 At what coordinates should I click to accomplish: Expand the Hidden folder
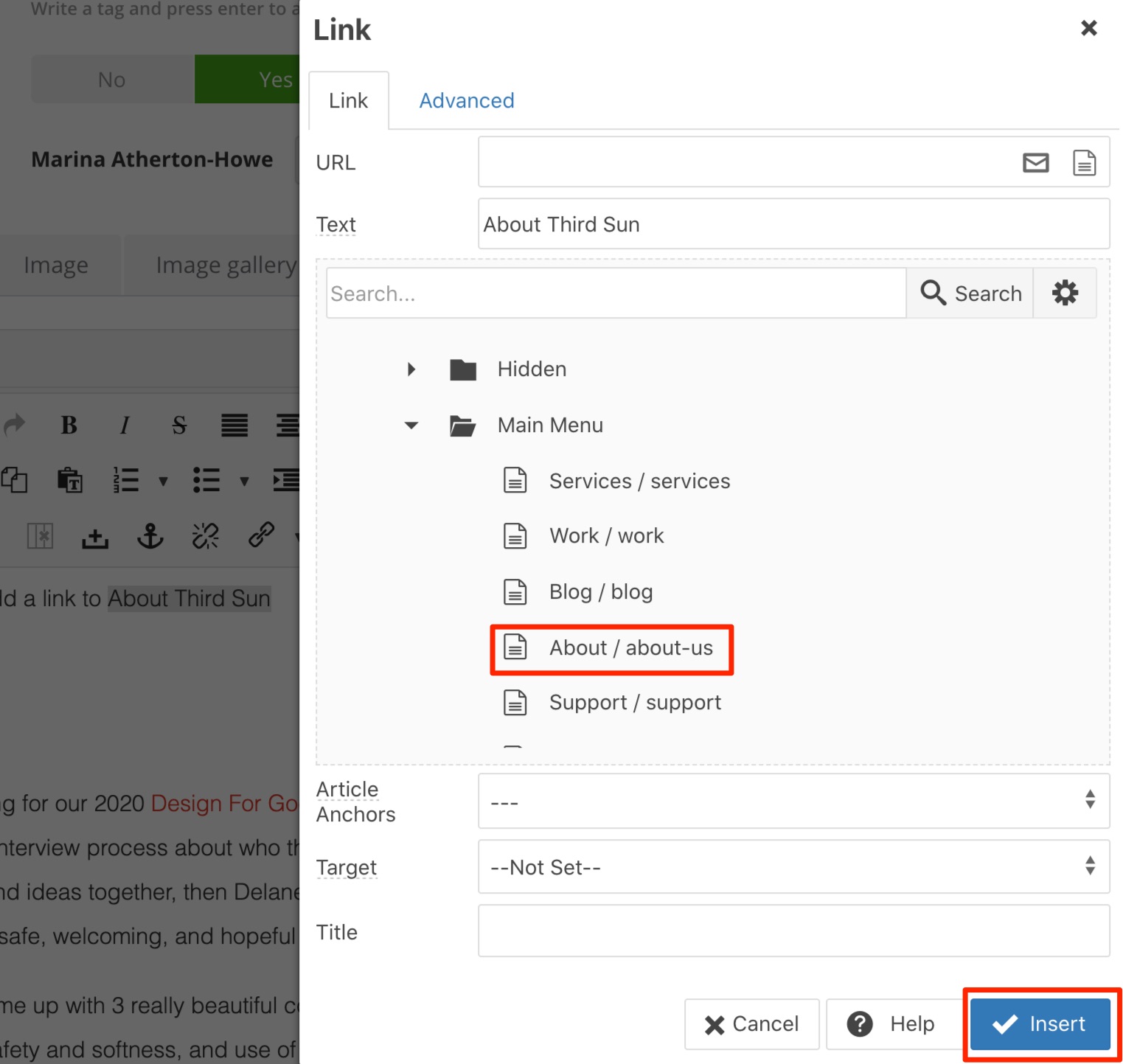pyautogui.click(x=411, y=369)
